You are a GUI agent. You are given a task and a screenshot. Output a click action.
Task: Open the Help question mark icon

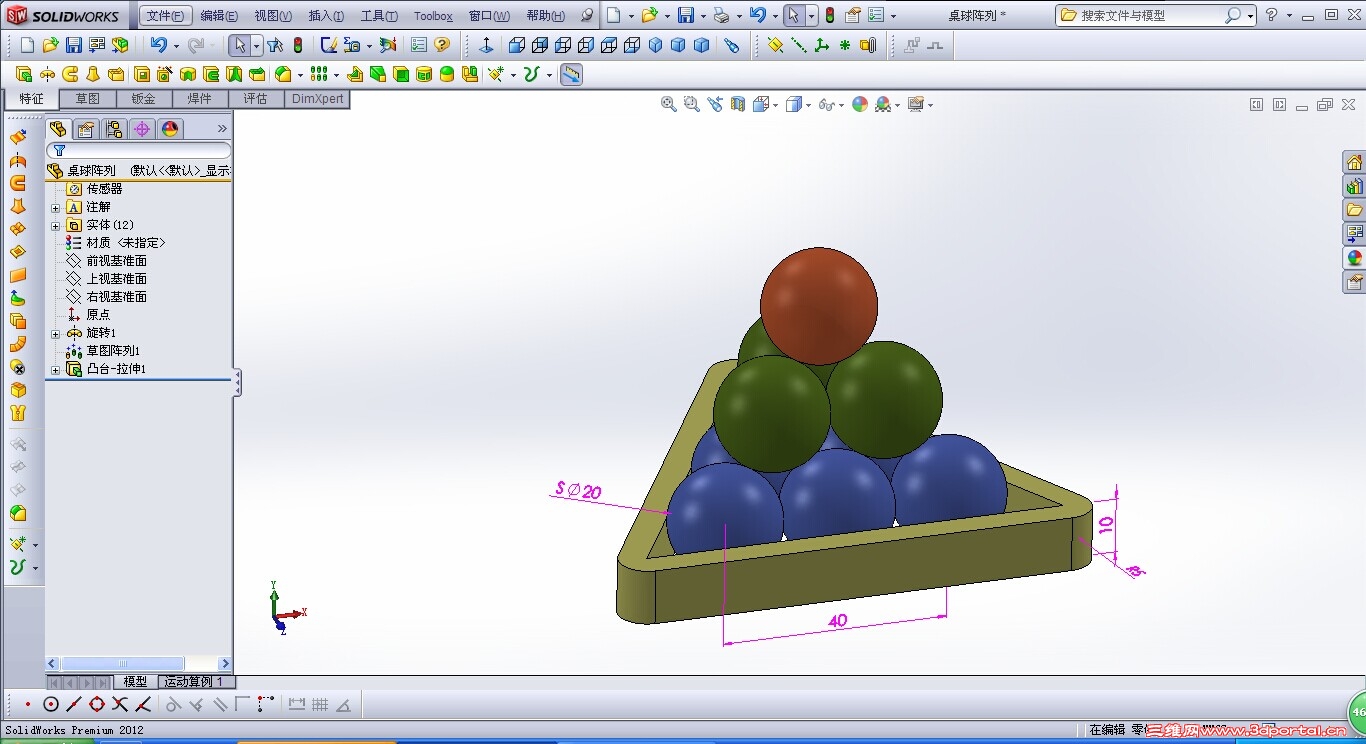point(1272,15)
